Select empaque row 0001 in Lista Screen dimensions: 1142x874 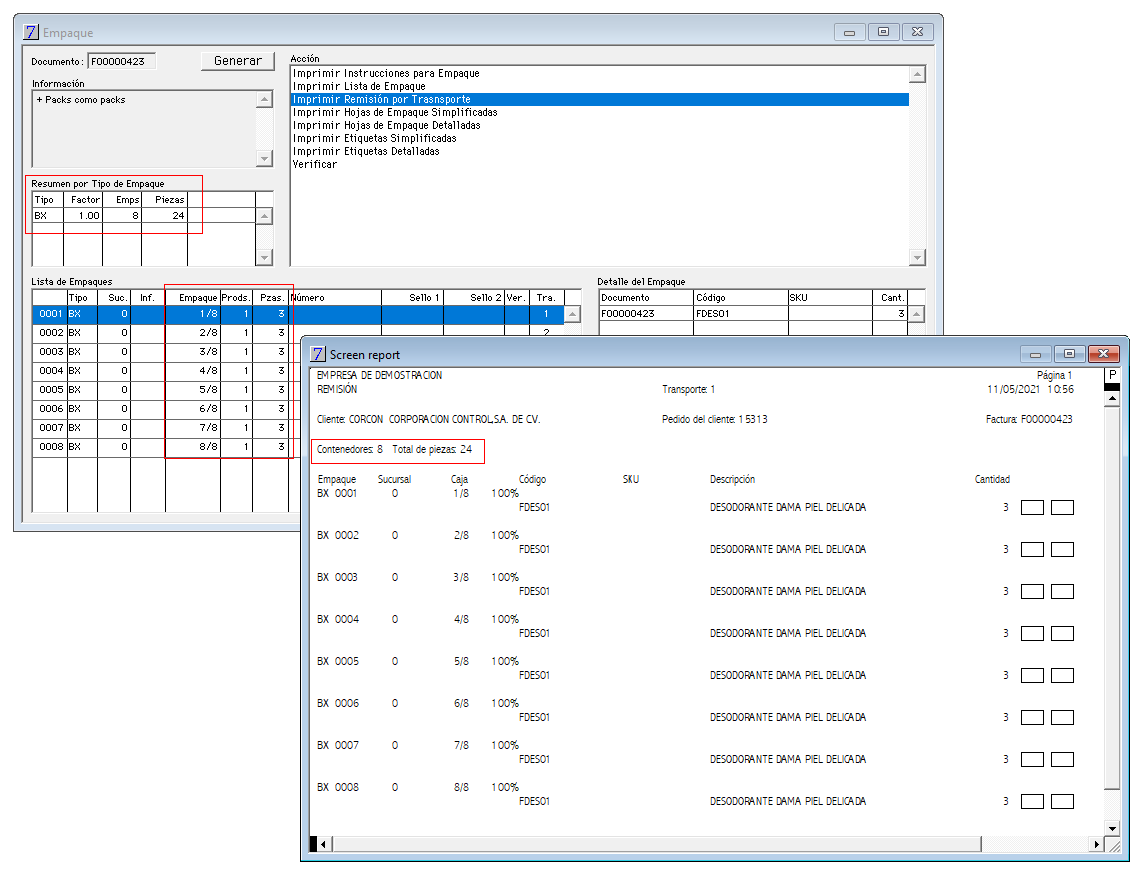(x=299, y=314)
